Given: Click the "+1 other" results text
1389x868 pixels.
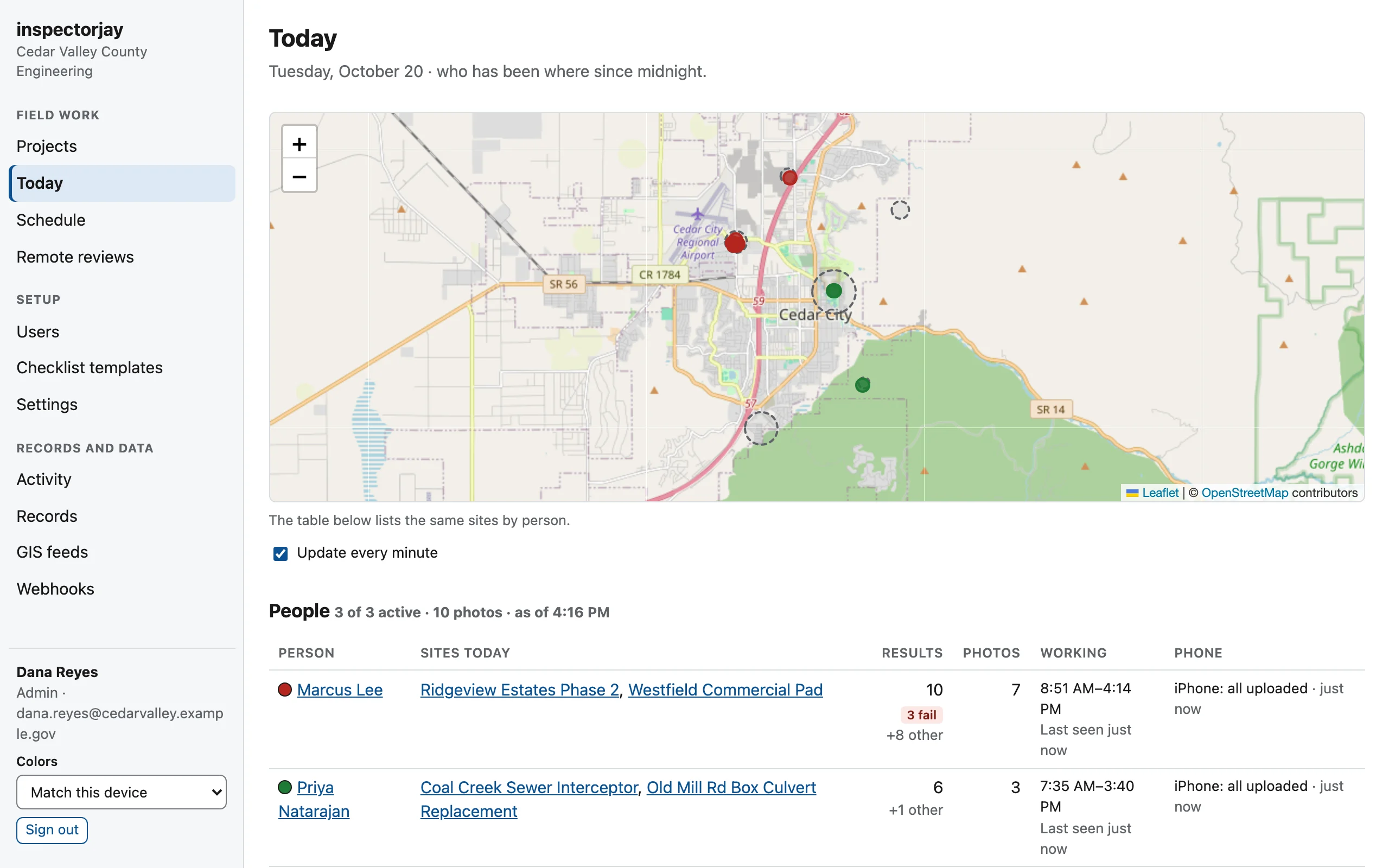Looking at the screenshot, I should point(915,809).
